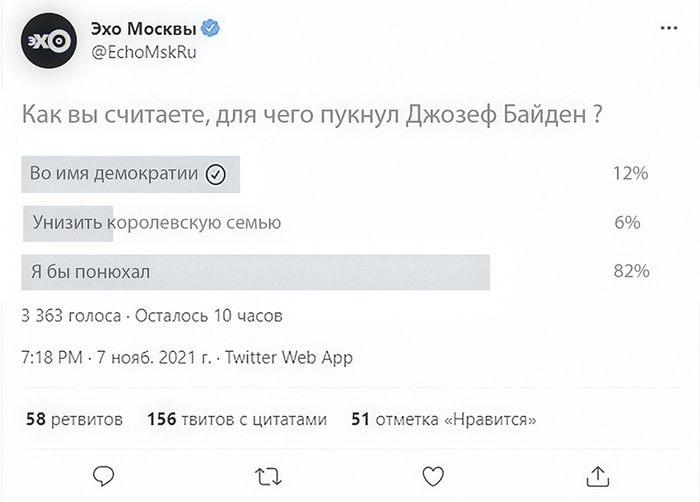Open 156 твитов с цитатами
The height and width of the screenshot is (502, 700).
(236, 420)
